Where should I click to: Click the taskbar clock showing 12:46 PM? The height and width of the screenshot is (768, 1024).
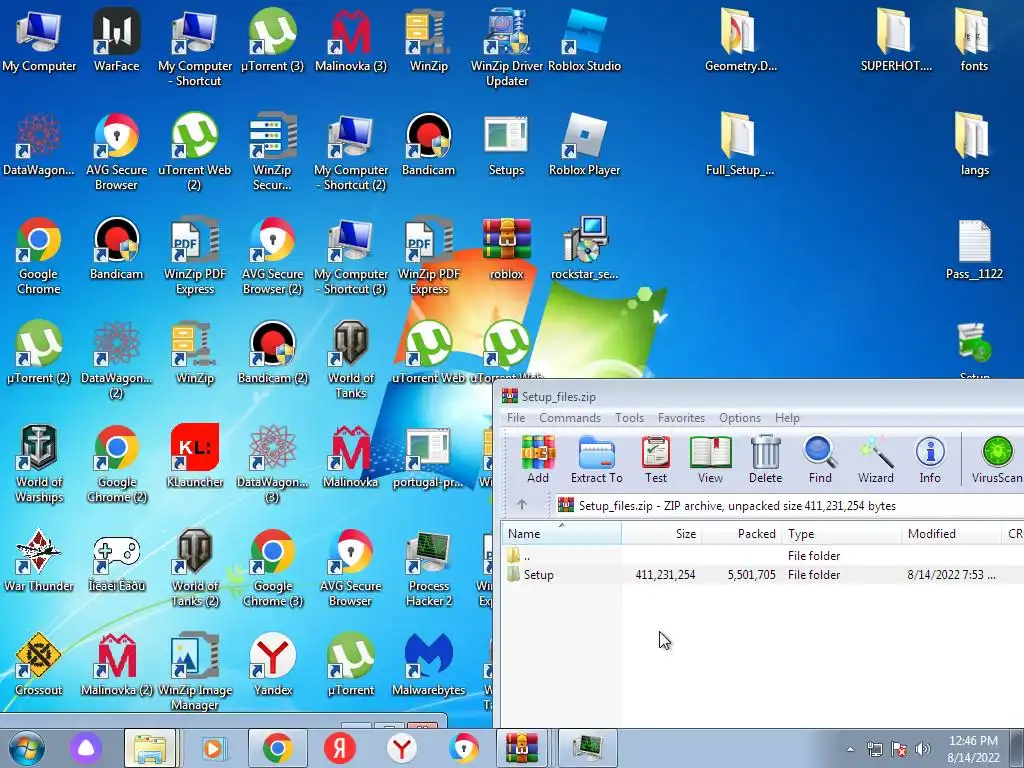[973, 749]
